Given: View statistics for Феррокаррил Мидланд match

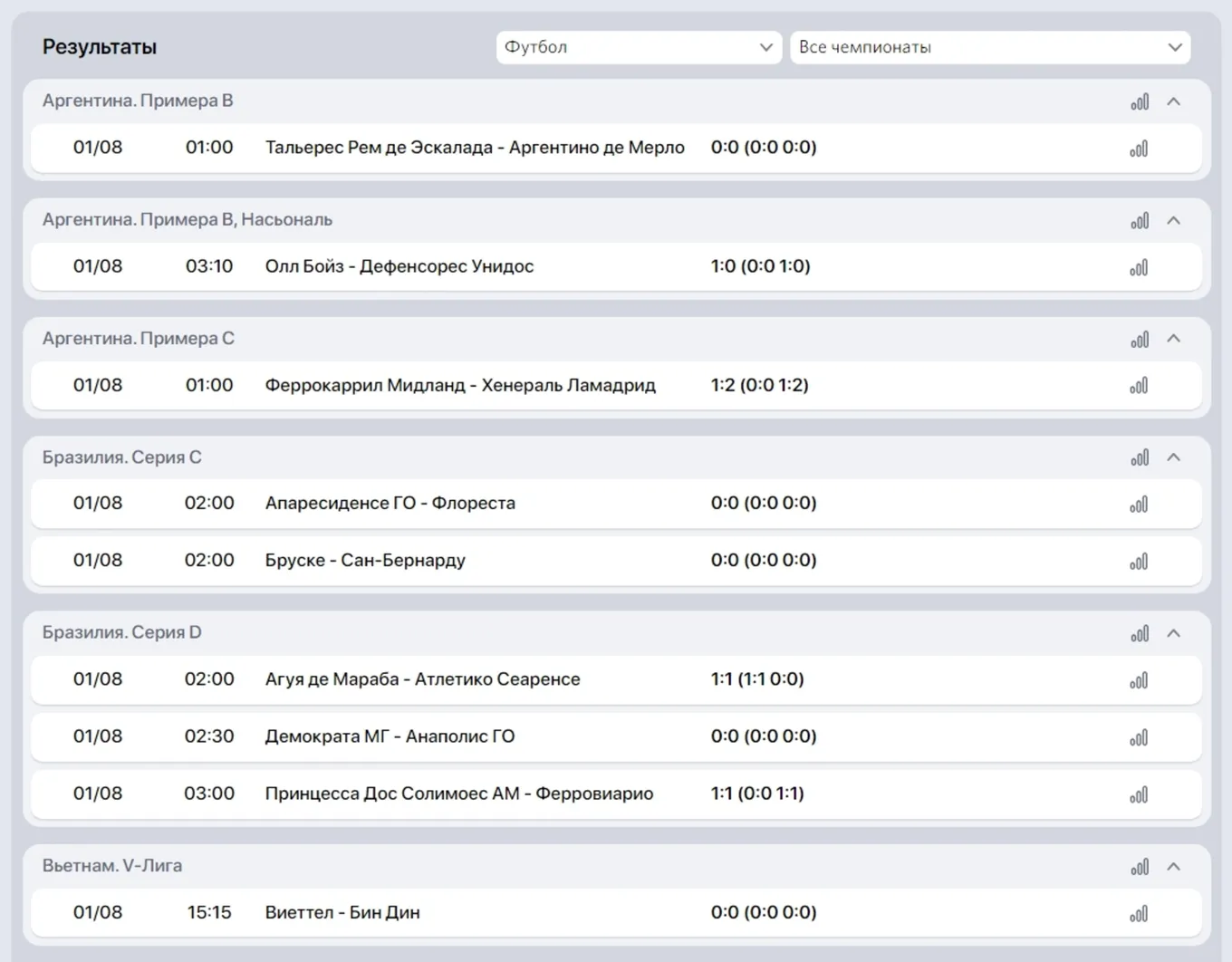Looking at the screenshot, I should point(1139,386).
